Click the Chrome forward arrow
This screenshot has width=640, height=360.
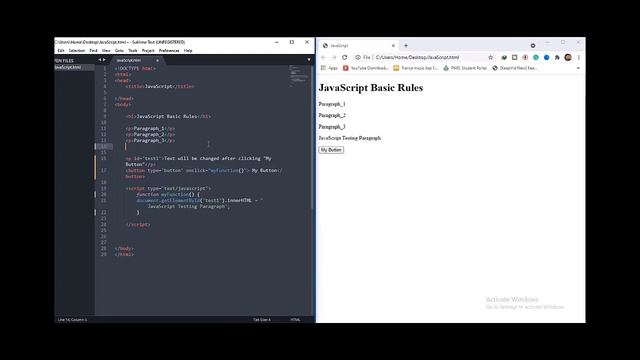(x=334, y=58)
